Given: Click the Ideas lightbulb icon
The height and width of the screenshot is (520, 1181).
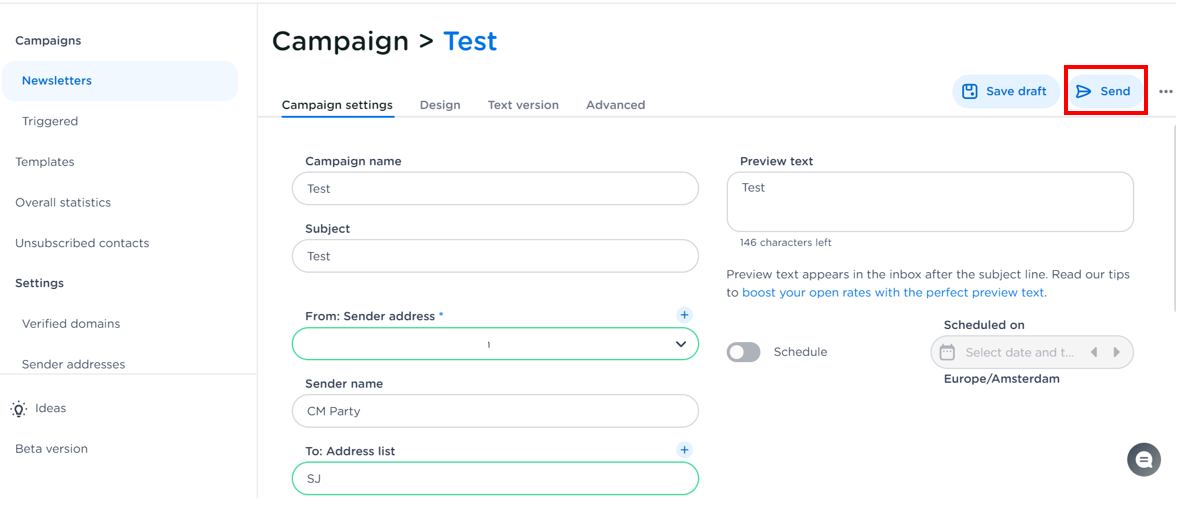Looking at the screenshot, I should point(19,408).
